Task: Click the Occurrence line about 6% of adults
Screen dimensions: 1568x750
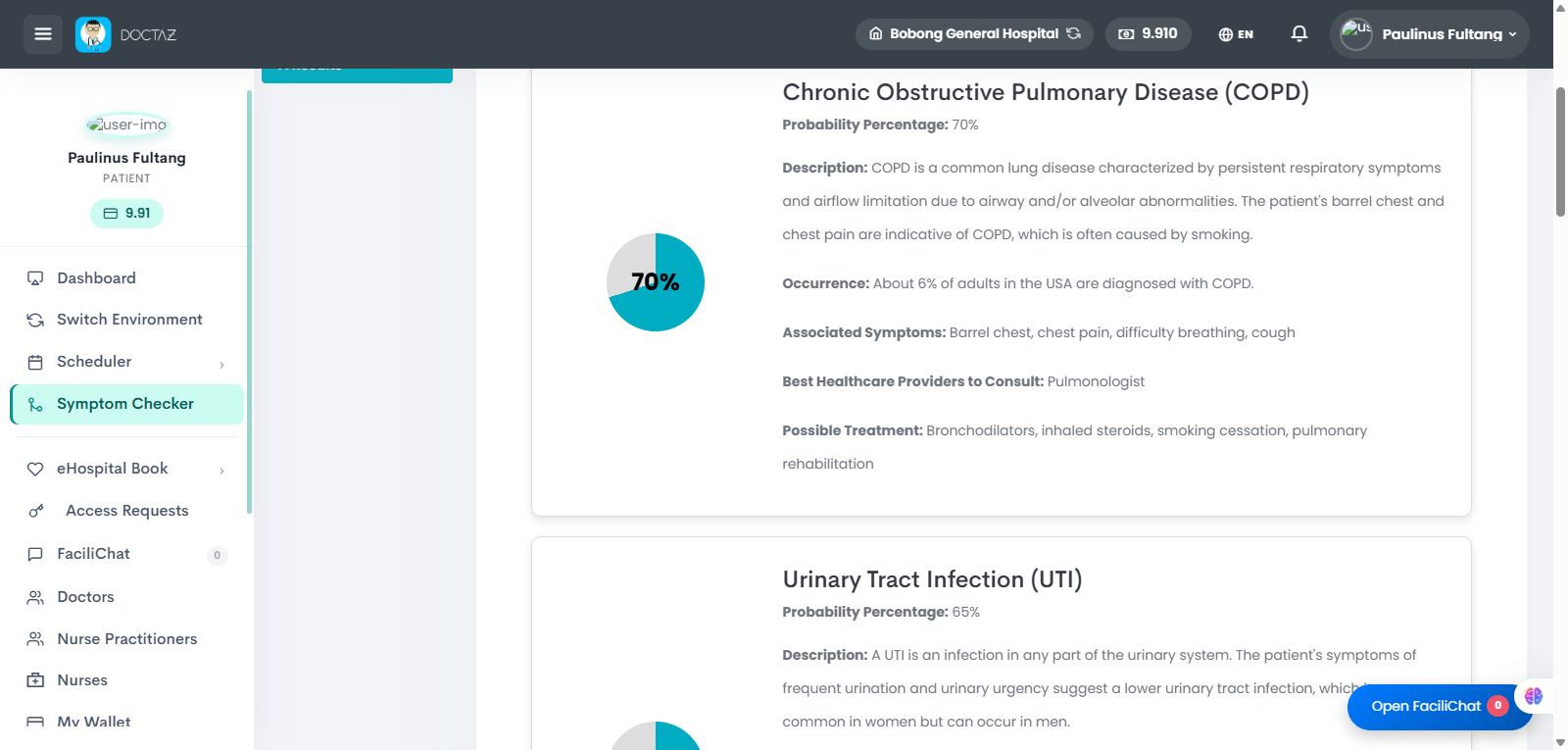Action: pyautogui.click(x=1018, y=283)
